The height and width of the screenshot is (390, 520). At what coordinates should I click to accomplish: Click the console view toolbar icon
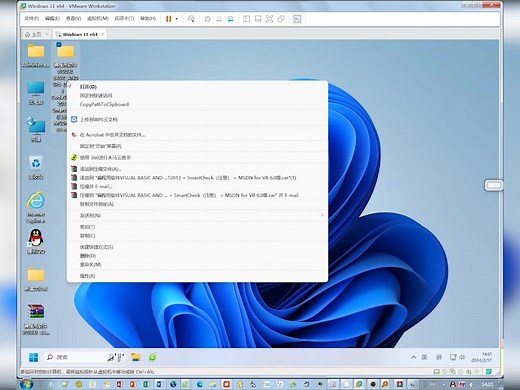[297, 19]
